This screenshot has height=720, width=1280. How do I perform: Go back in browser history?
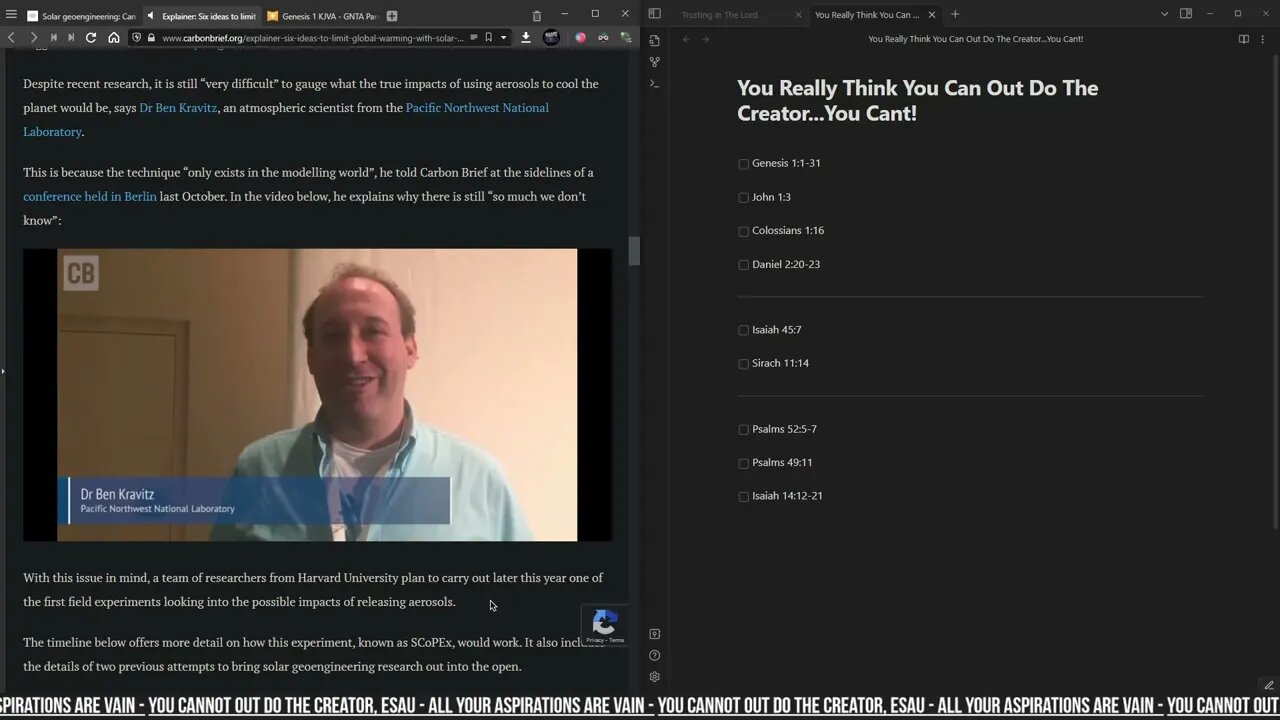click(x=11, y=37)
